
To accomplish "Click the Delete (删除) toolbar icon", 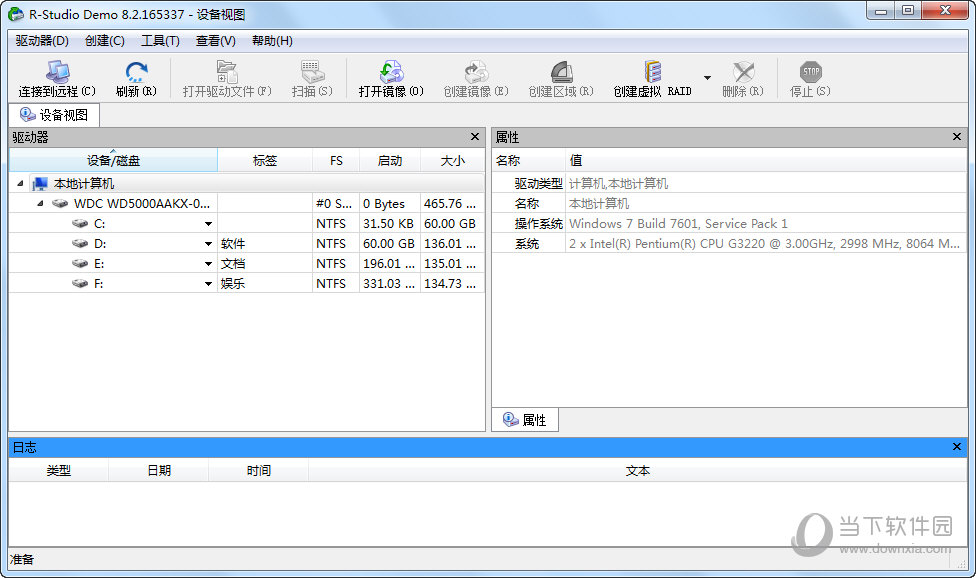I will click(x=743, y=72).
